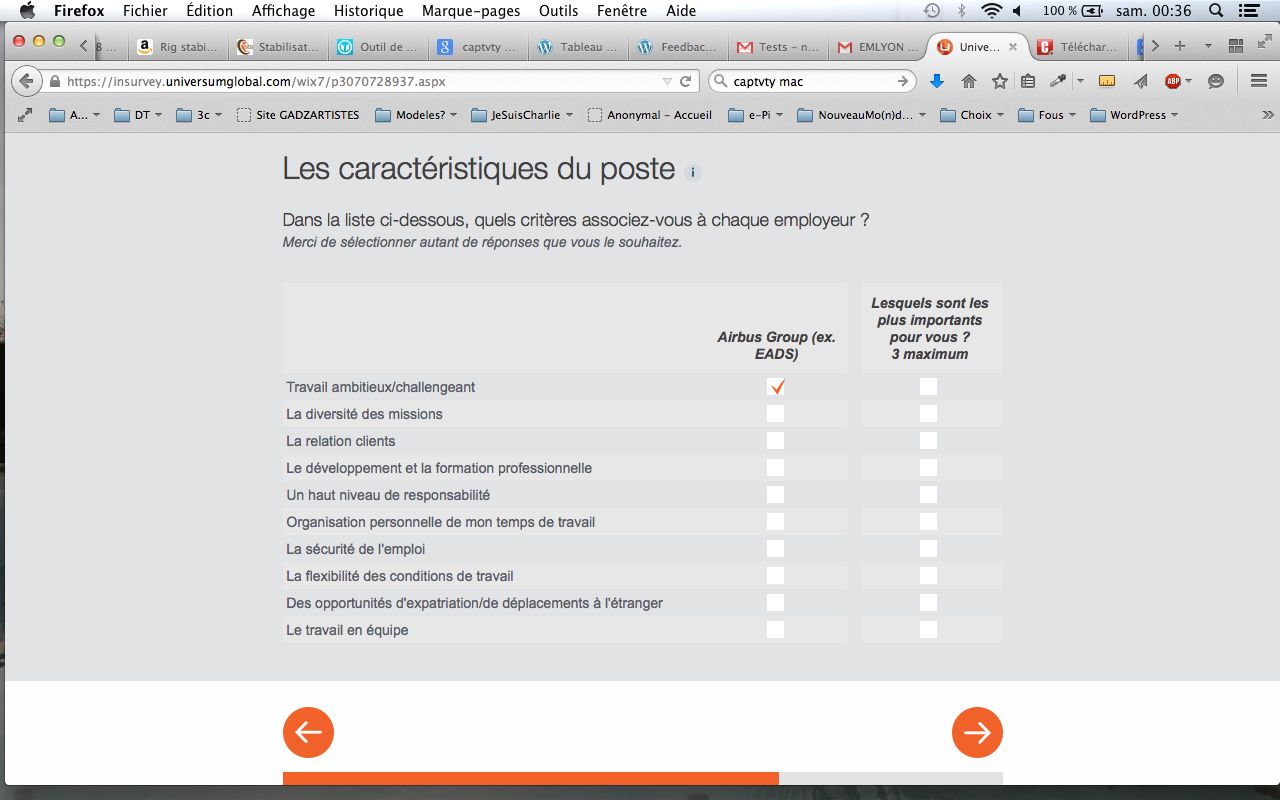Close the Universum survey tab
The image size is (1280, 800).
click(x=1013, y=46)
